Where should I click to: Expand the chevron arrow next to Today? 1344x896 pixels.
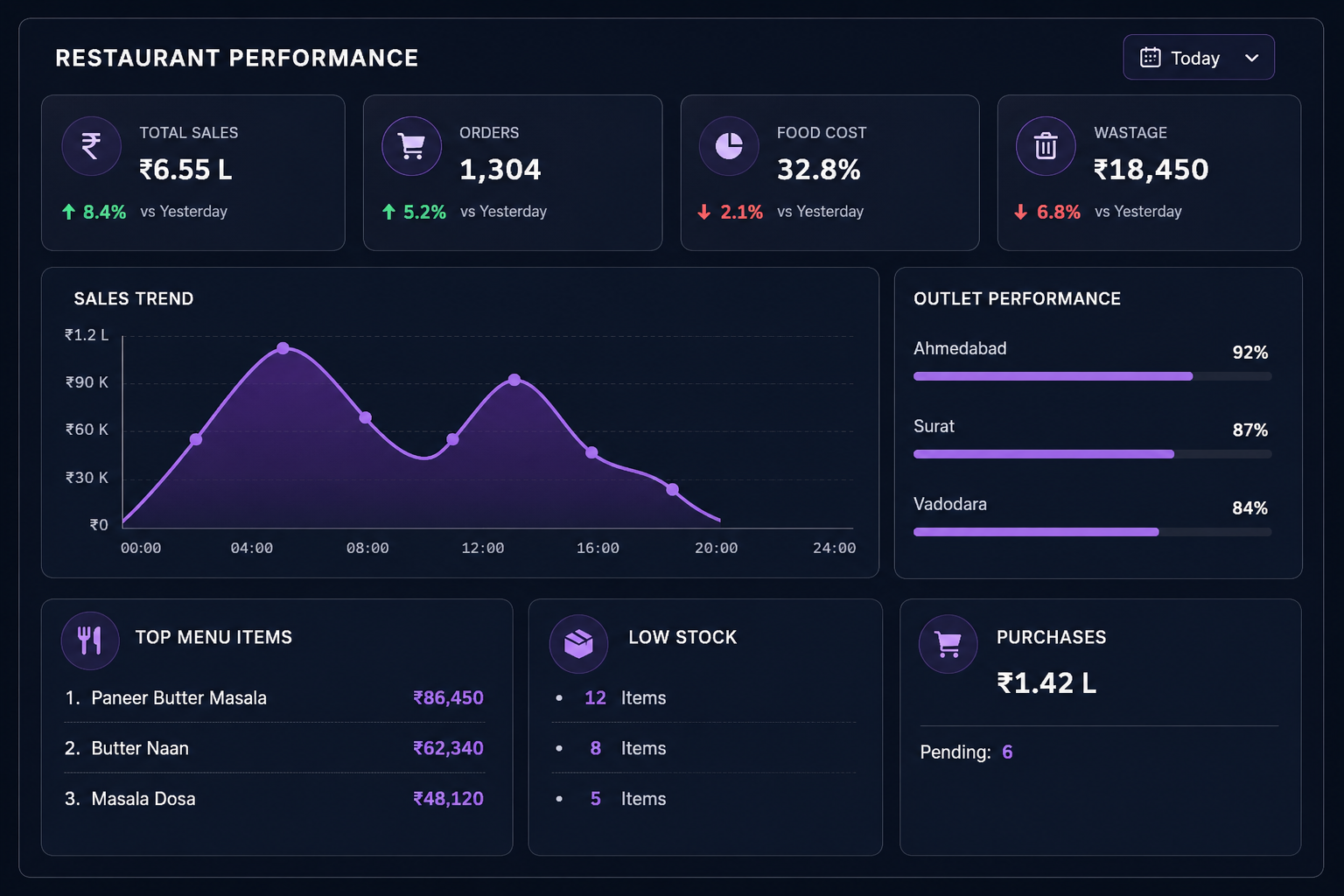pos(1251,58)
